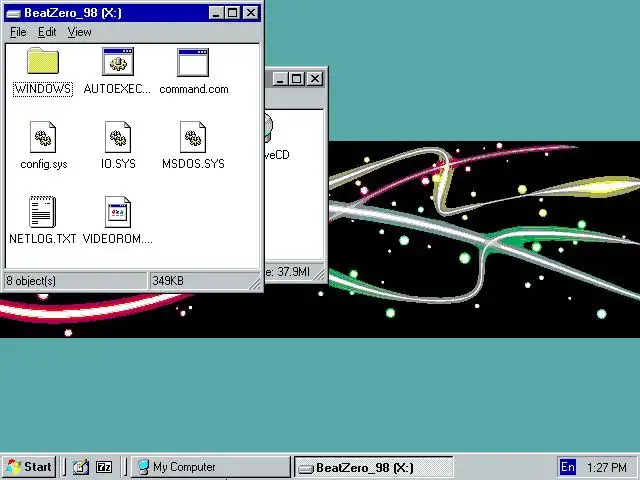The height and width of the screenshot is (480, 640).
Task: Click the En language indicator in tray
Action: coord(568,467)
